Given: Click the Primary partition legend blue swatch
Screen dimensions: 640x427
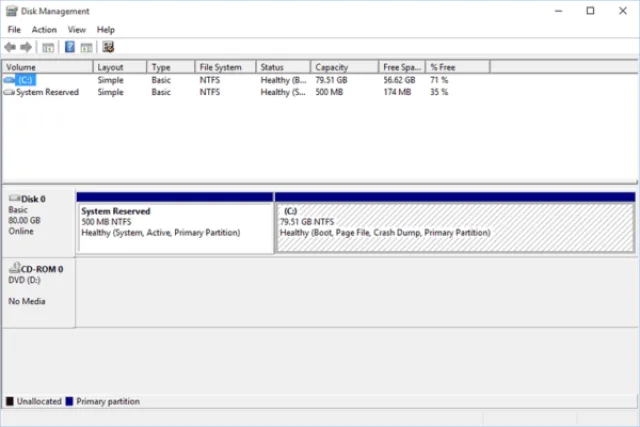Looking at the screenshot, I should pos(69,401).
